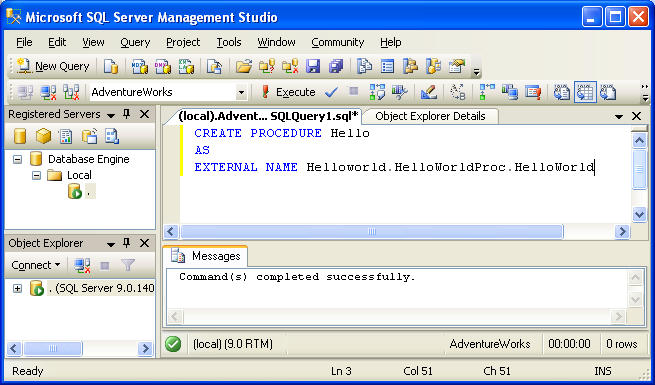
Task: Show Object Explorer from the standard toolbar
Action: 411,66
